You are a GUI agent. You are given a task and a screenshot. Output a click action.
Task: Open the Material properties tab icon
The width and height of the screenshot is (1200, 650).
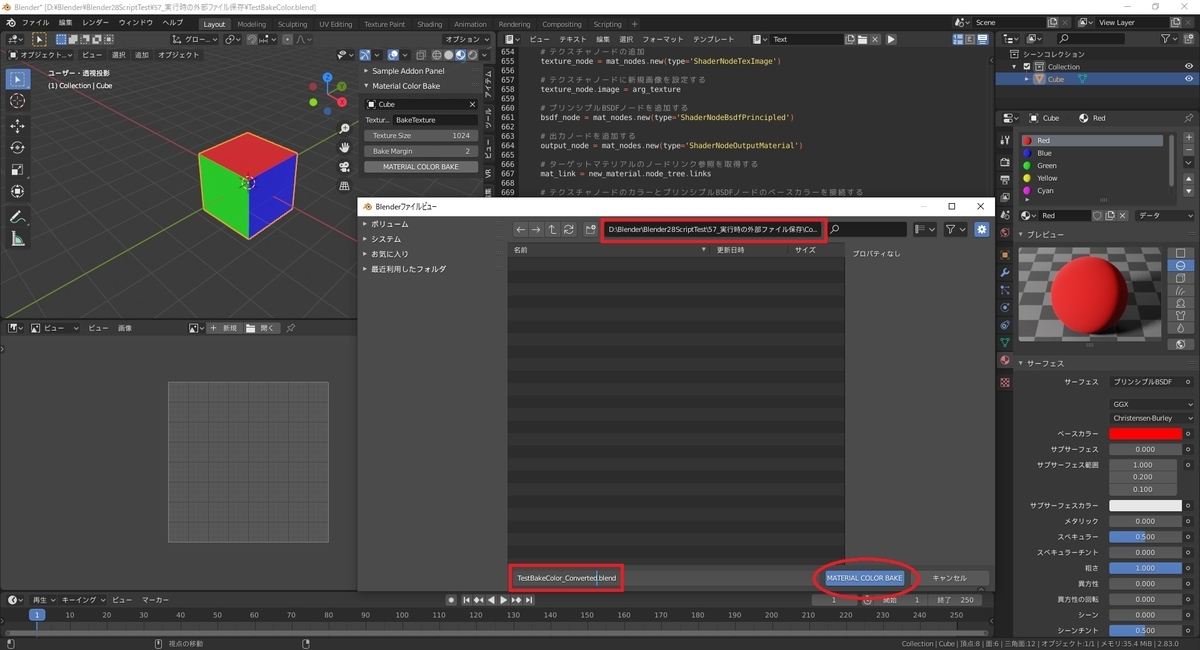(1005, 360)
